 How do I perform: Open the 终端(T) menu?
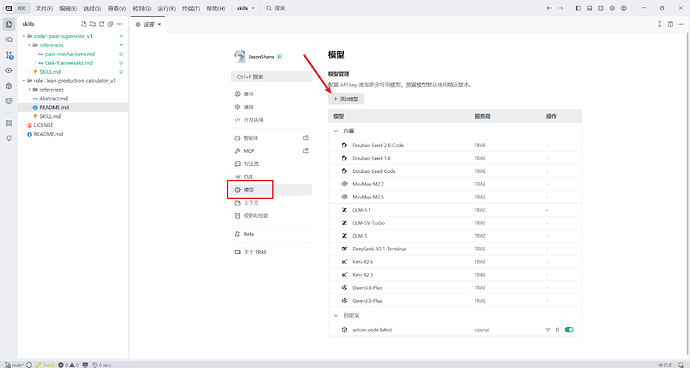[x=191, y=8]
